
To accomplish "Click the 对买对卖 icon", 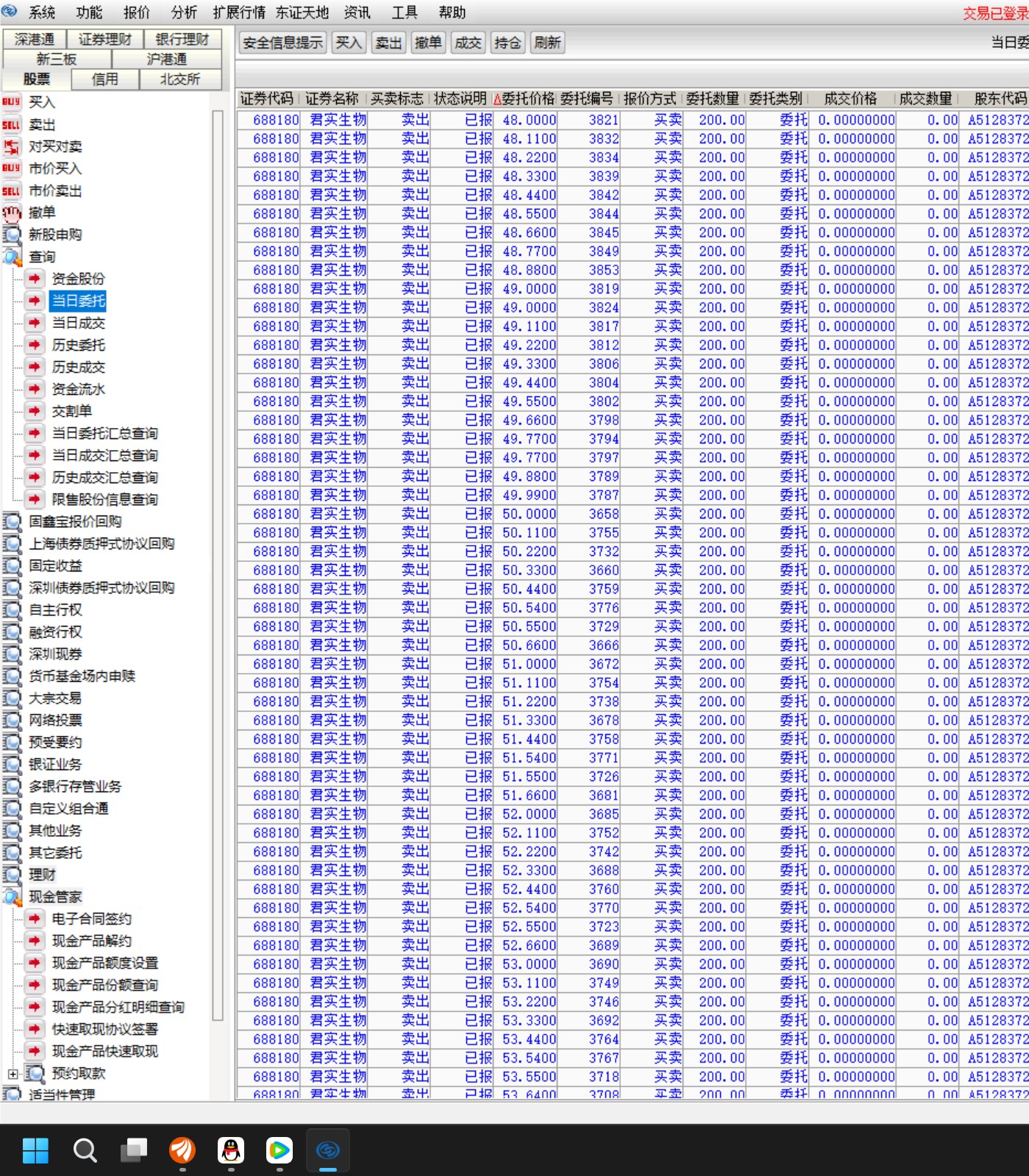I will (11, 146).
